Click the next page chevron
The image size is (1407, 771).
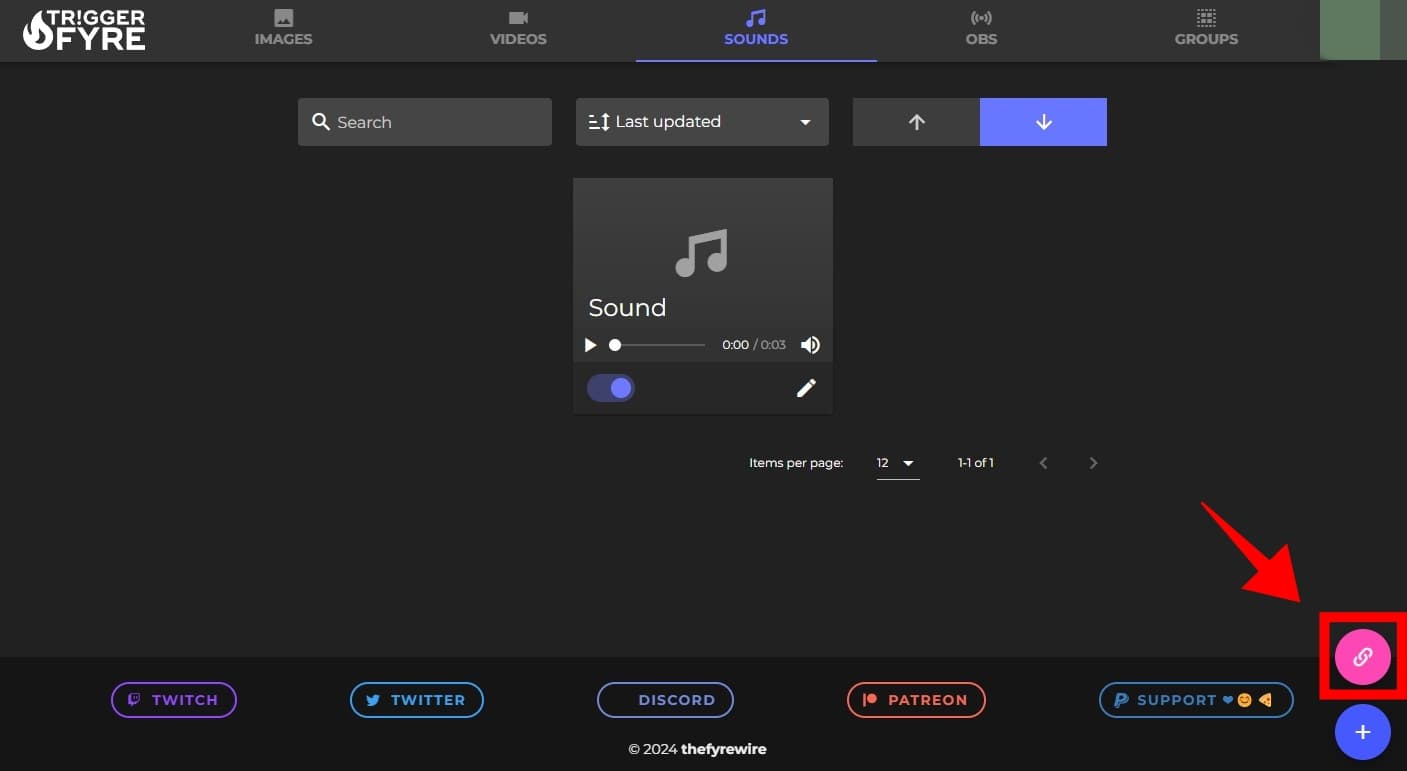tap(1093, 462)
